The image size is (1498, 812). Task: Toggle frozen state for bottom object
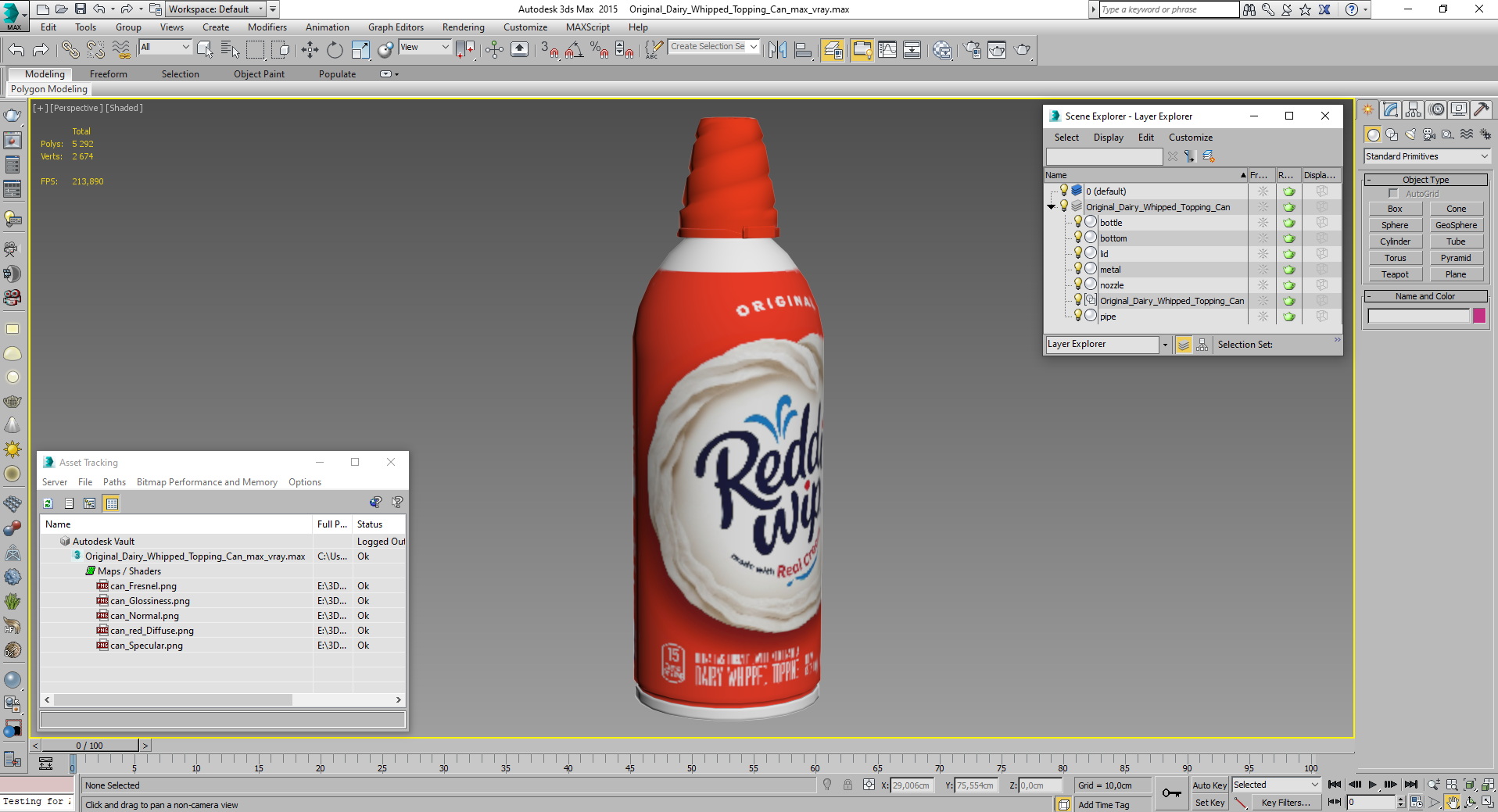[x=1263, y=238]
